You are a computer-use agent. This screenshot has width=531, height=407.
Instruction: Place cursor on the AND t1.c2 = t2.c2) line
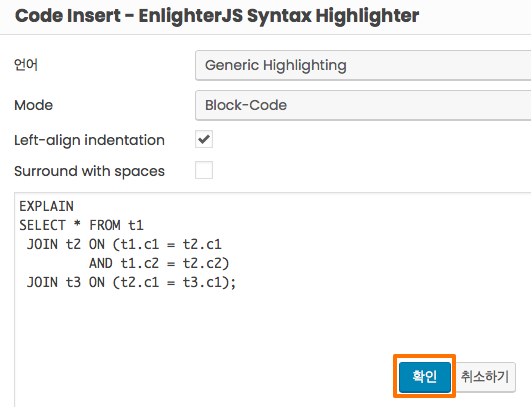click(159, 263)
